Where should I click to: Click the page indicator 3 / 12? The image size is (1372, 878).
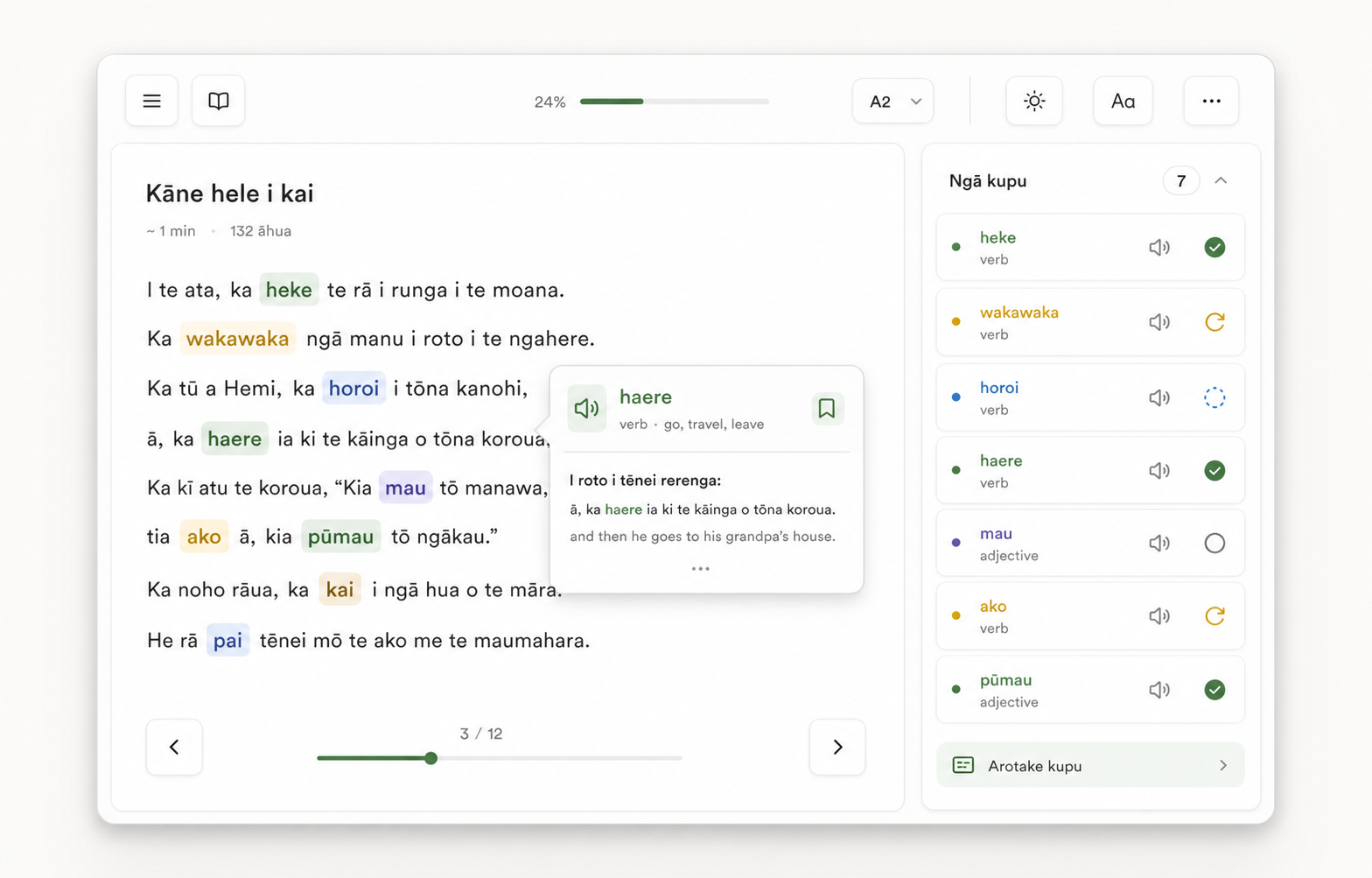tap(481, 734)
